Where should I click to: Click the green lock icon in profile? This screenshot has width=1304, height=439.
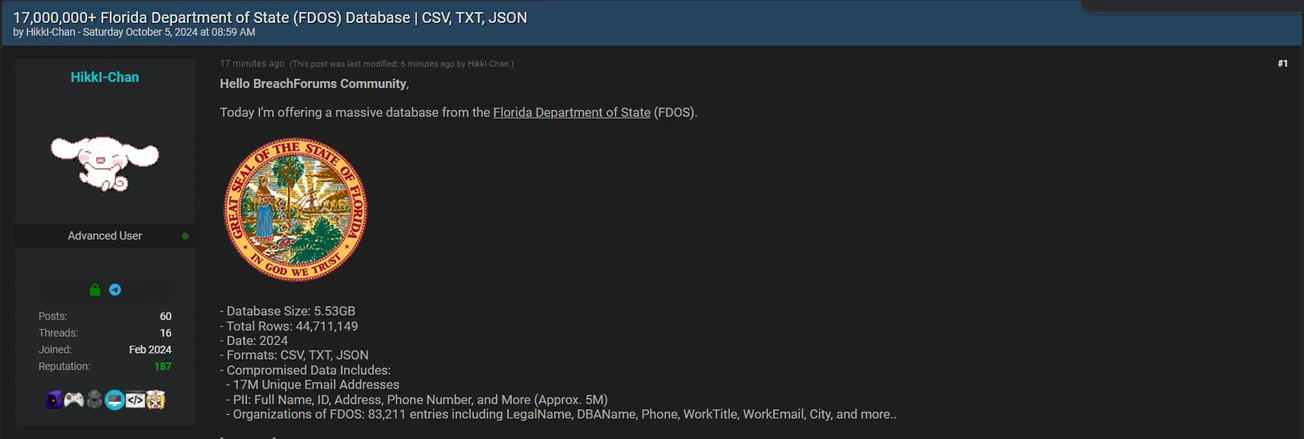coord(95,290)
